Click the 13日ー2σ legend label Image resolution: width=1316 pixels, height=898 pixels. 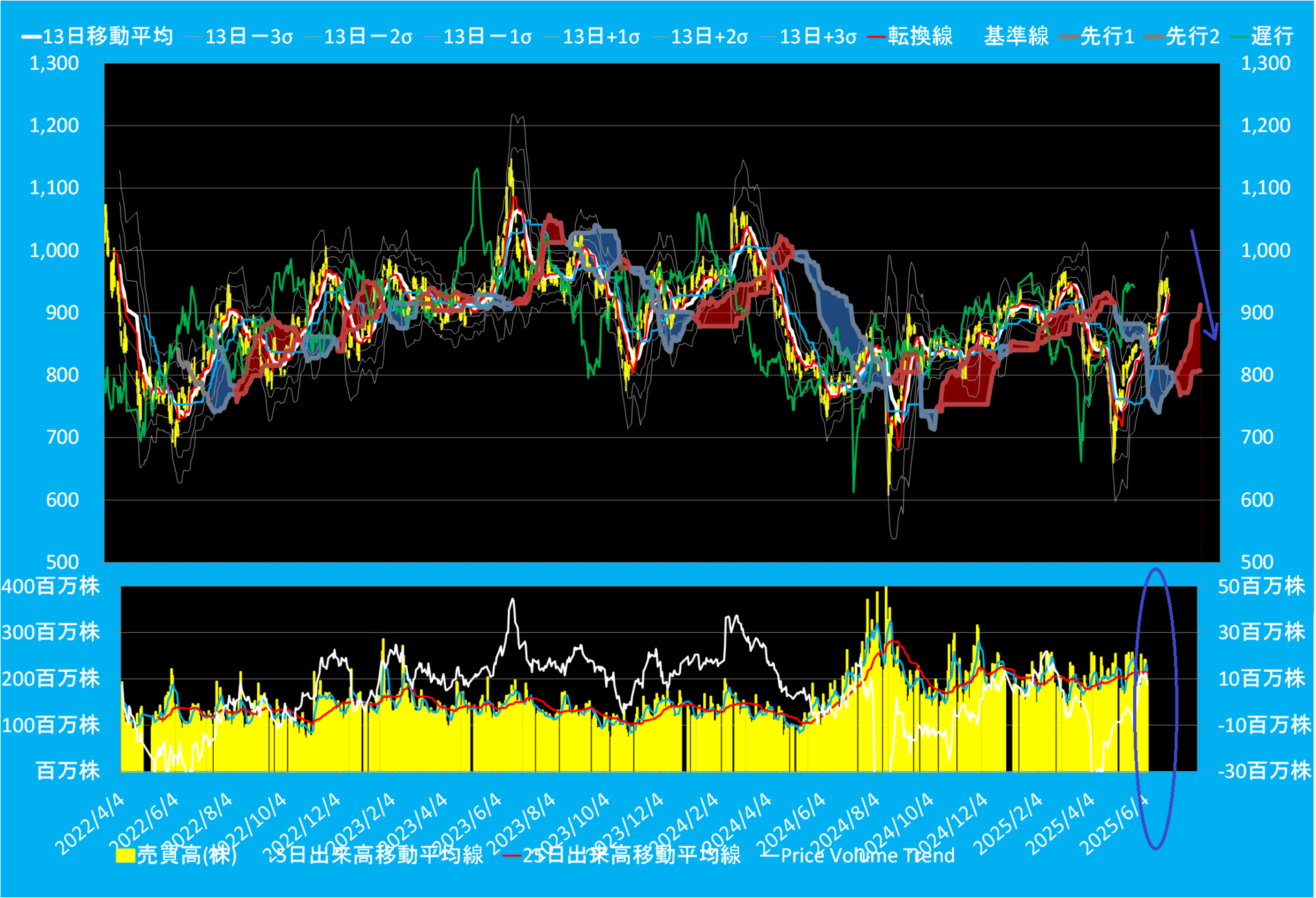coord(368,36)
